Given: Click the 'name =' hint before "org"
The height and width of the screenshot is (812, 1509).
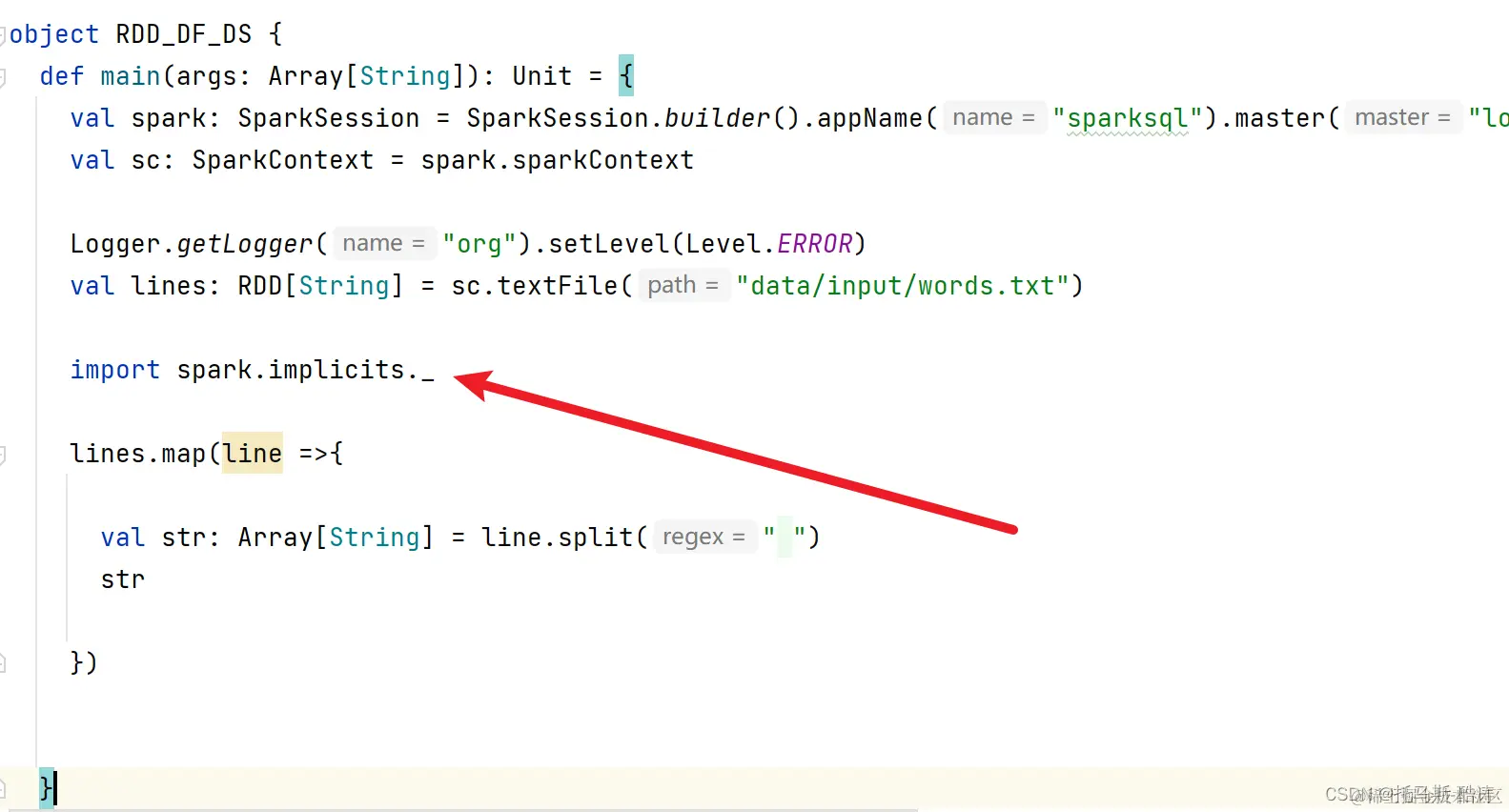Looking at the screenshot, I should click(383, 243).
